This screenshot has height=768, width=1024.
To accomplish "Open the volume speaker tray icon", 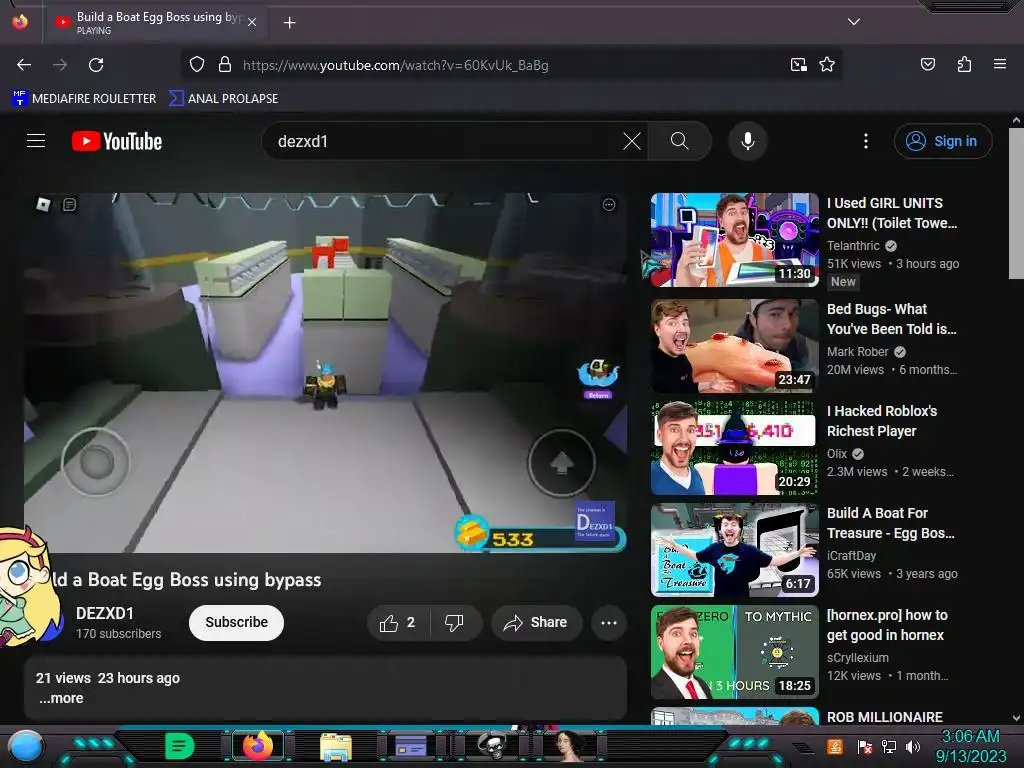I will [912, 746].
